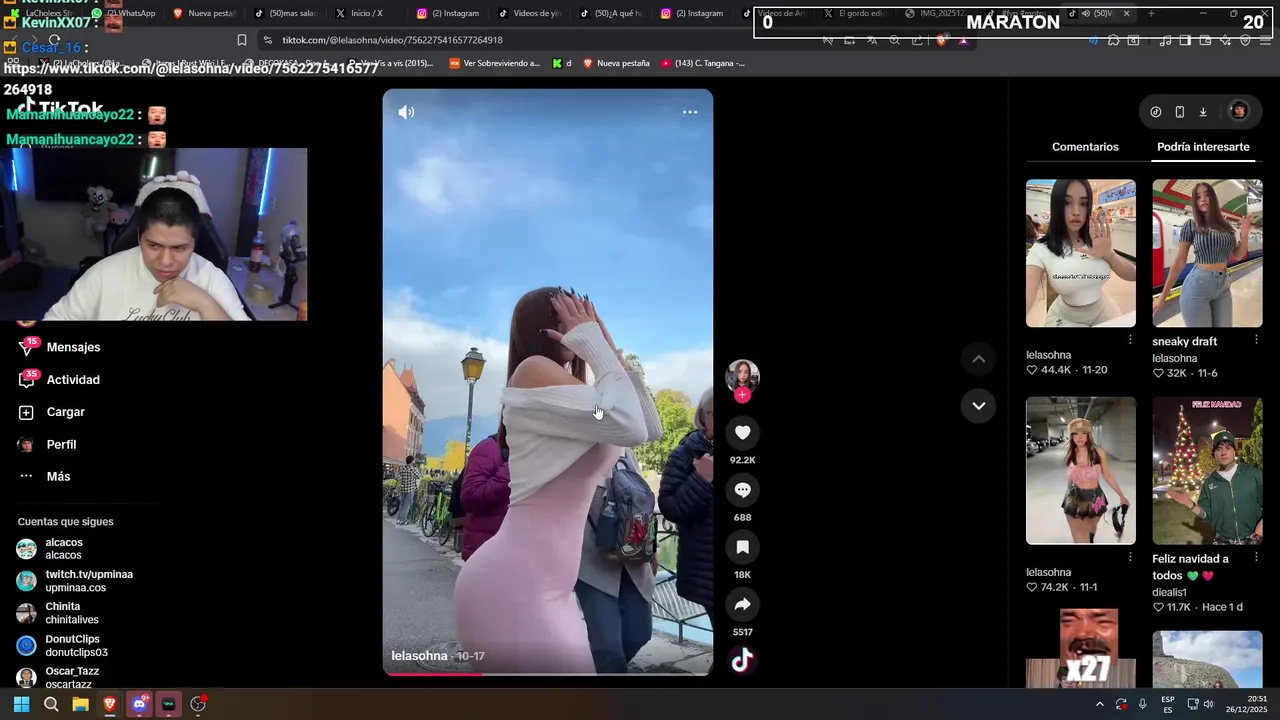Click the download app icon in header
Viewport: 1280px width, 720px height.
[1203, 112]
